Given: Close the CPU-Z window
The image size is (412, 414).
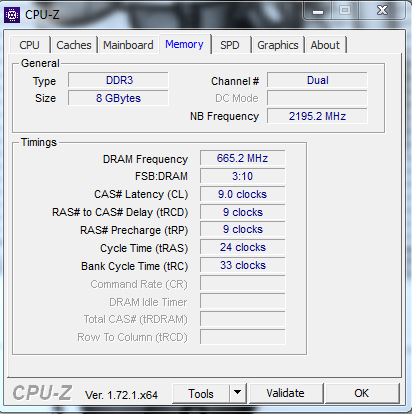Looking at the screenshot, I should click(x=382, y=11).
